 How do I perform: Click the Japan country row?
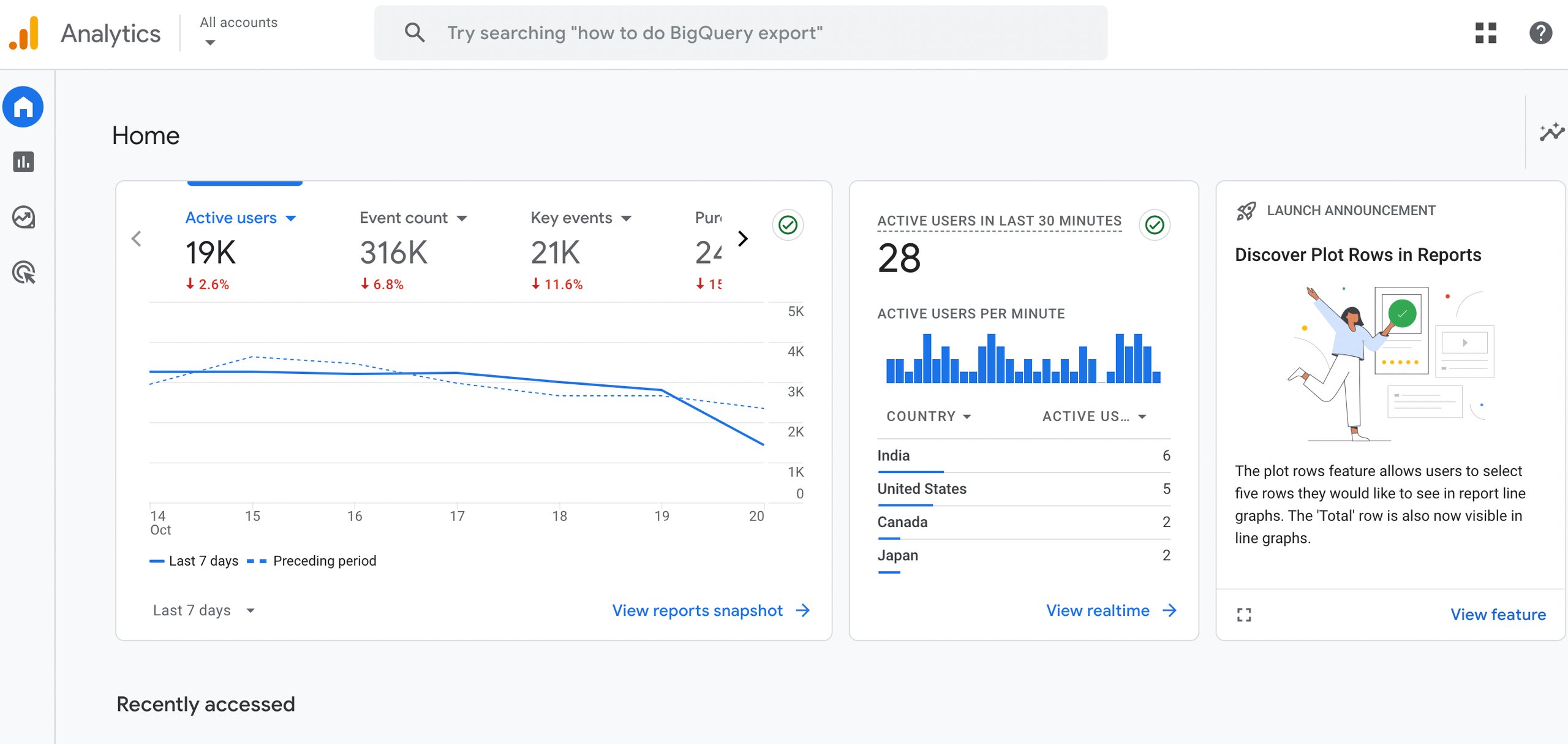pos(1023,555)
